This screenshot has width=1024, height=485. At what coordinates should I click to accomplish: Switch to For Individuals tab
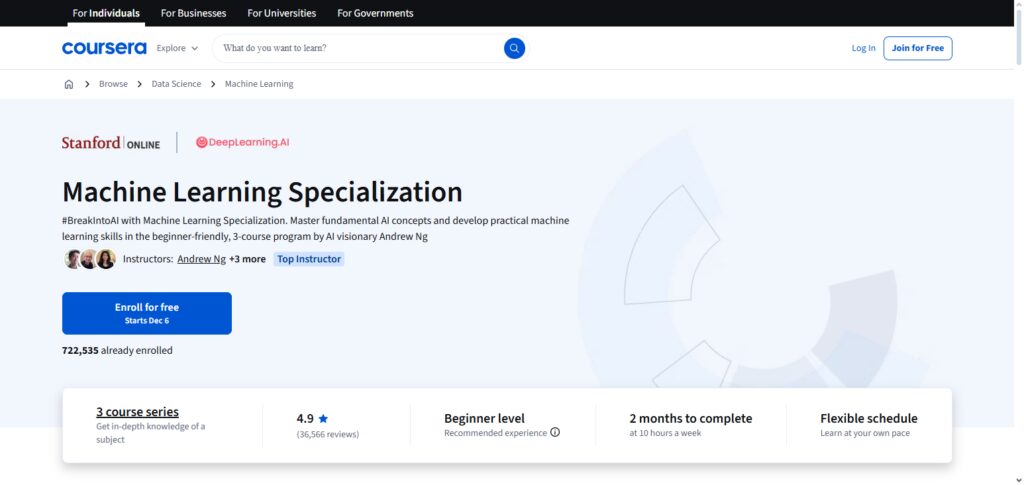click(106, 13)
